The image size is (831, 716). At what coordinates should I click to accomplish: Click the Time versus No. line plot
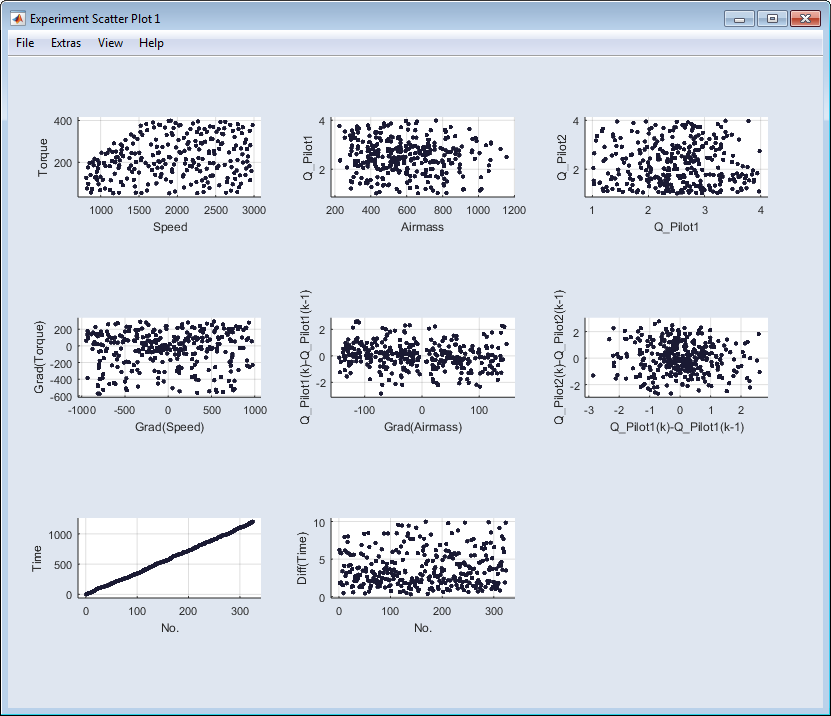[x=169, y=558]
